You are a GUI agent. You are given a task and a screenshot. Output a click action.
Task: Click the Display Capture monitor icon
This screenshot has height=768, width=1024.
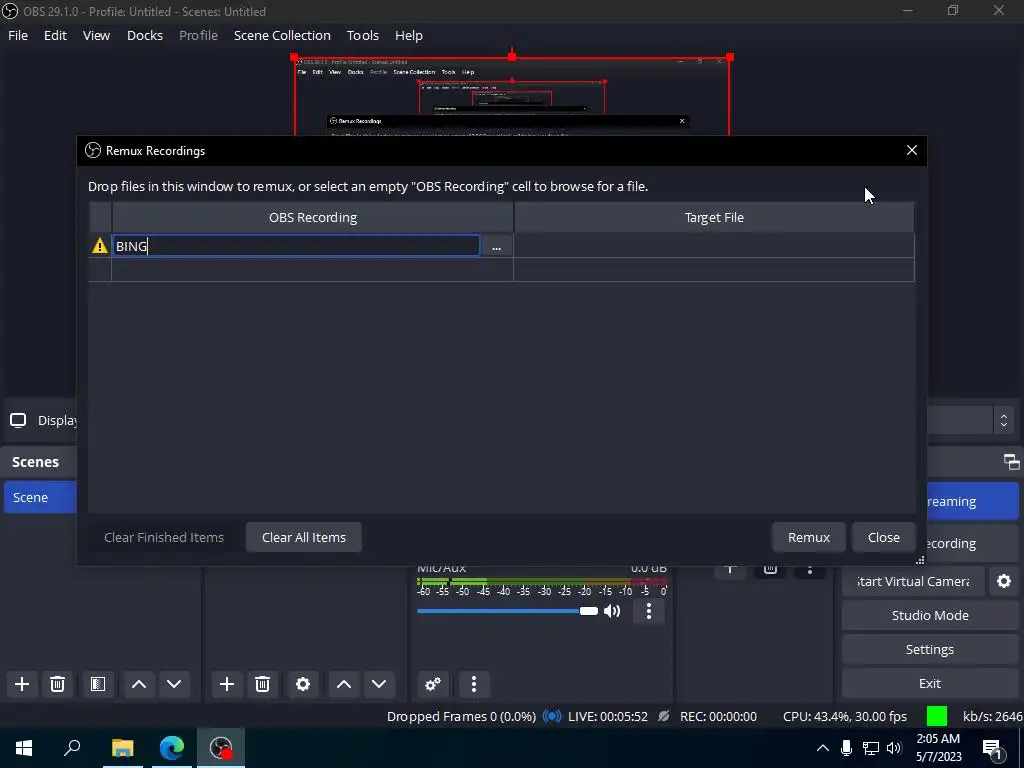point(18,420)
